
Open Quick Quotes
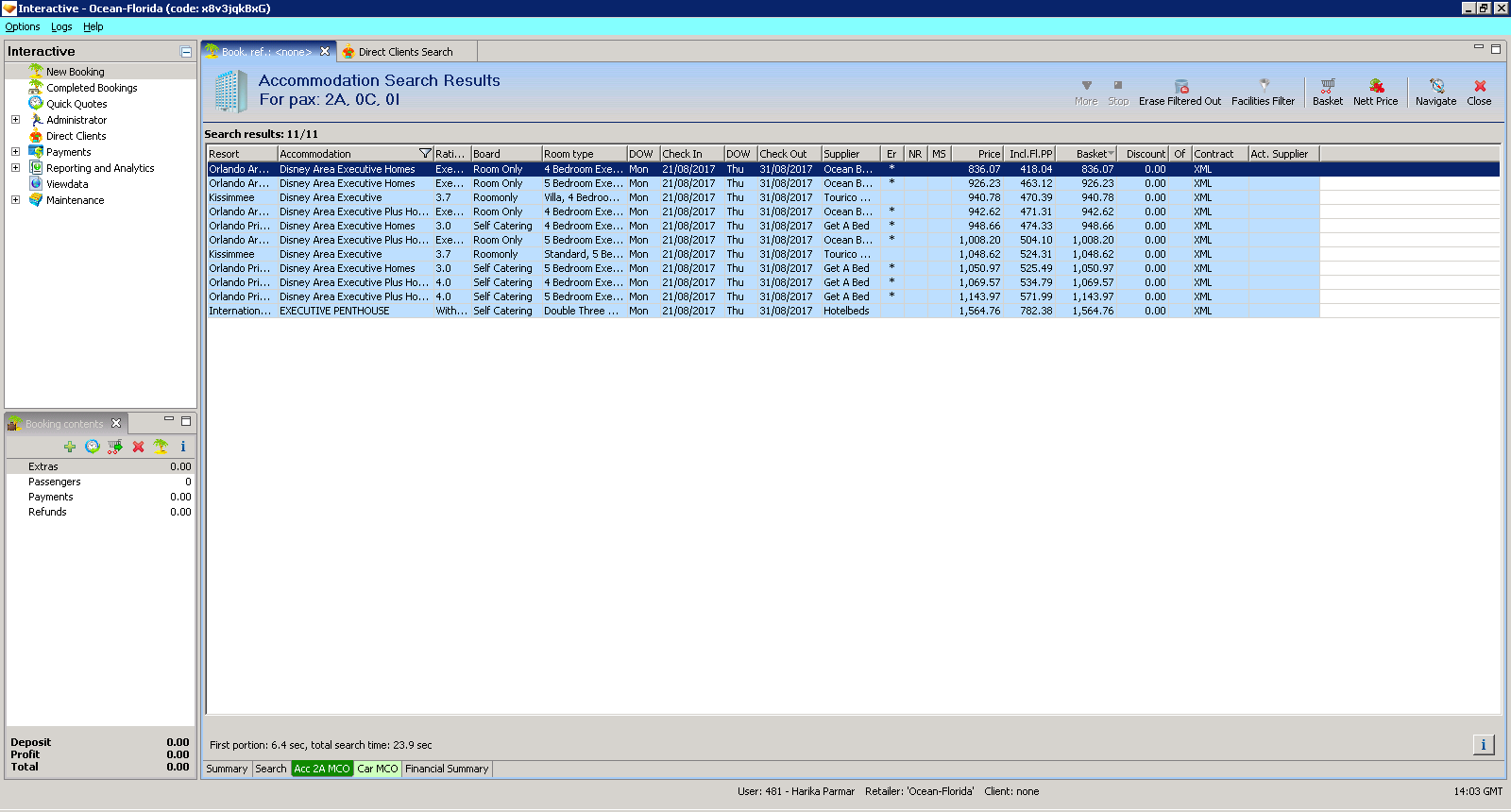coord(76,104)
